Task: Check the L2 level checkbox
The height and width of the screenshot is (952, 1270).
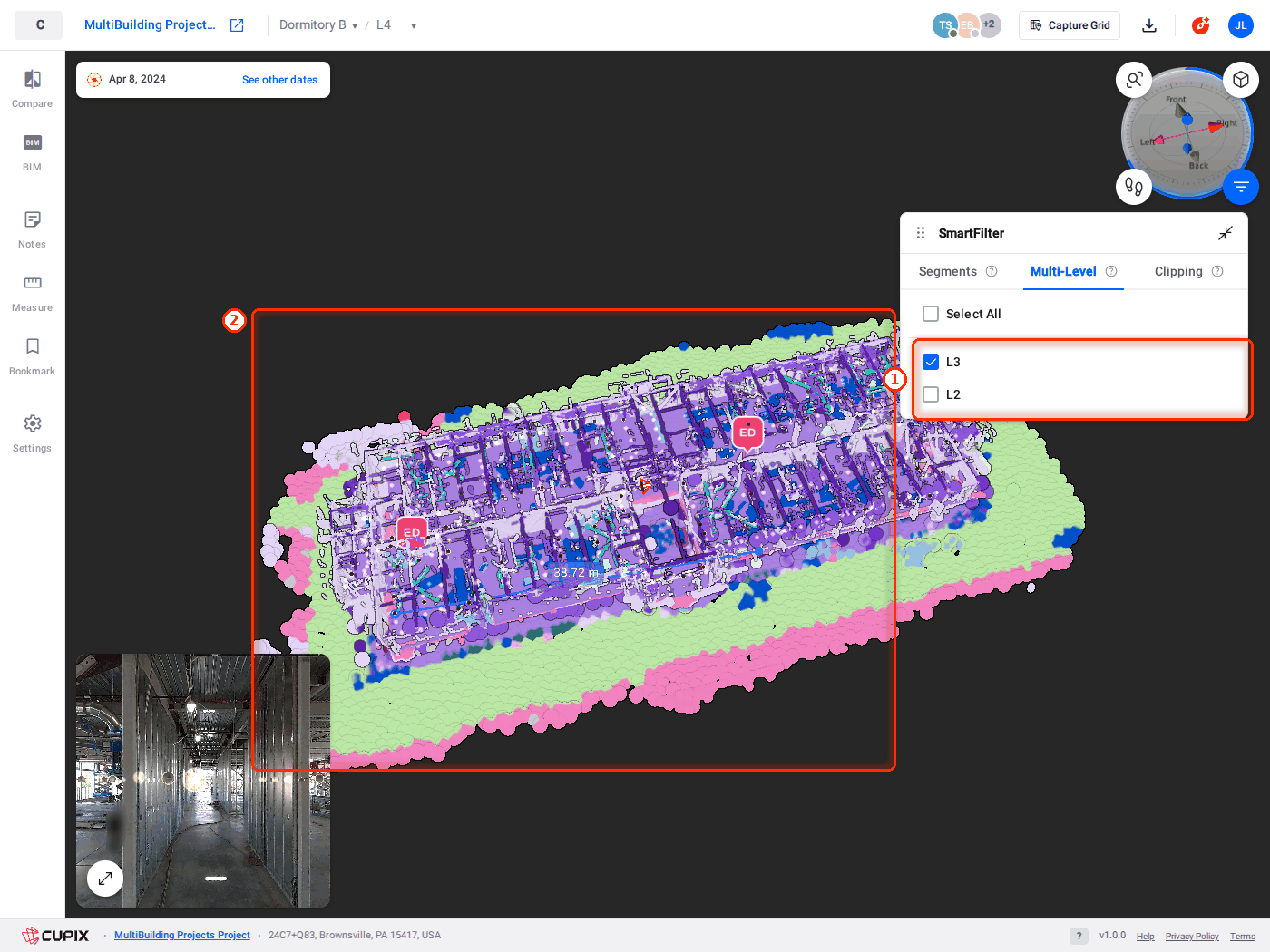Action: coord(931,394)
